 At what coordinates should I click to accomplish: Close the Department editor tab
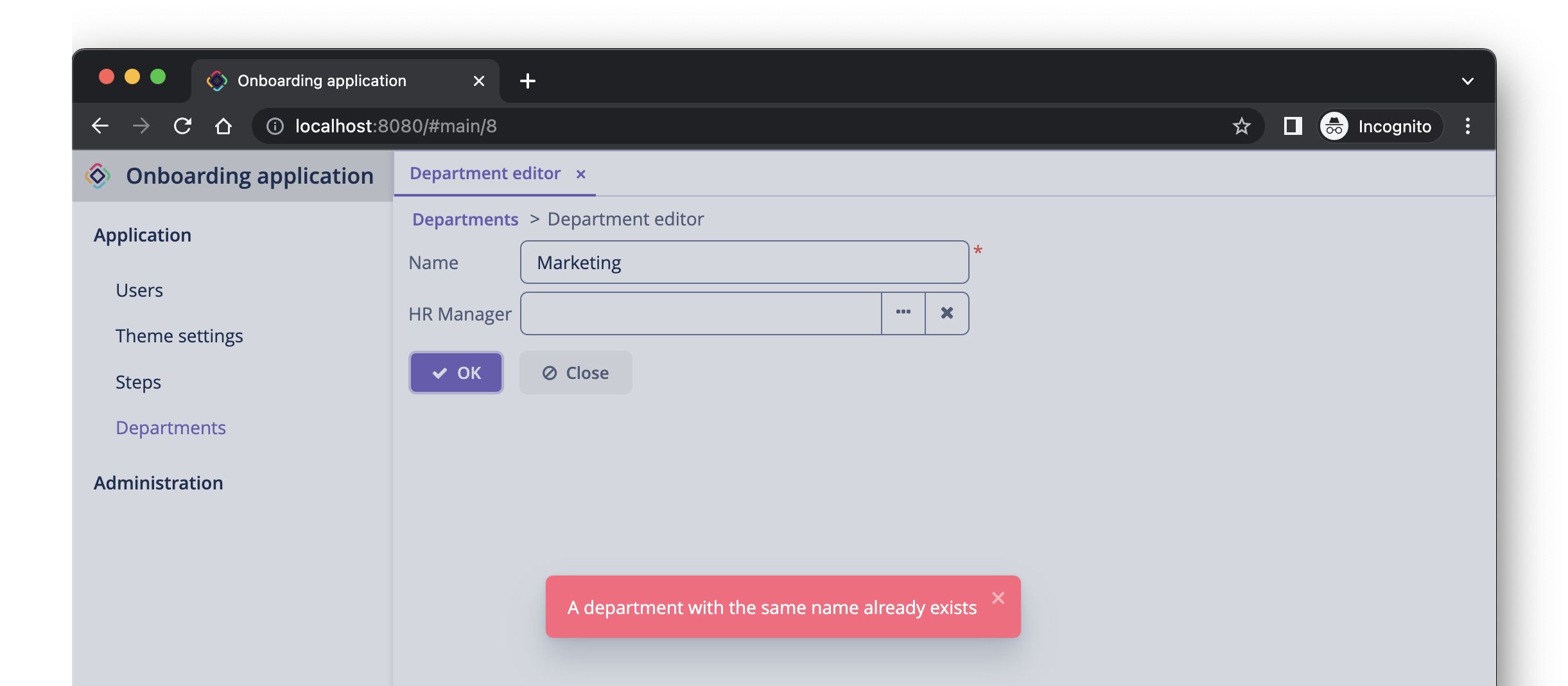tap(580, 174)
